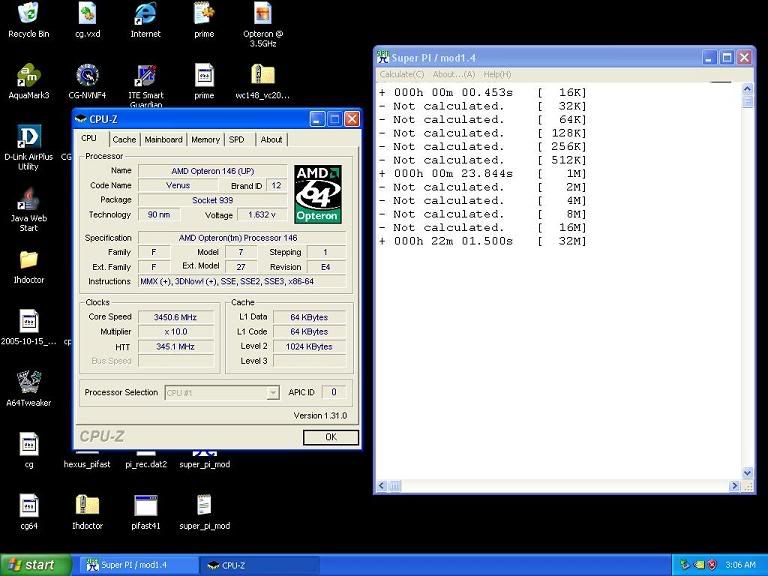768x576 pixels.
Task: Click the 3:06 AM taskbar clock
Action: click(x=740, y=565)
